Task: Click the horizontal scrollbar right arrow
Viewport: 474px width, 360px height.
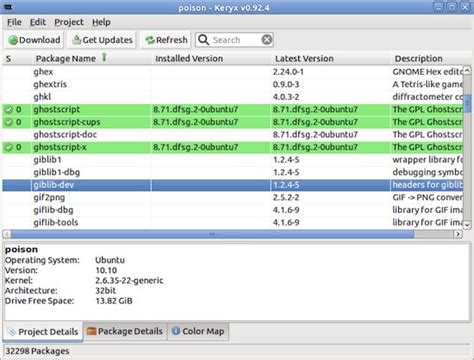Action: pos(458,234)
